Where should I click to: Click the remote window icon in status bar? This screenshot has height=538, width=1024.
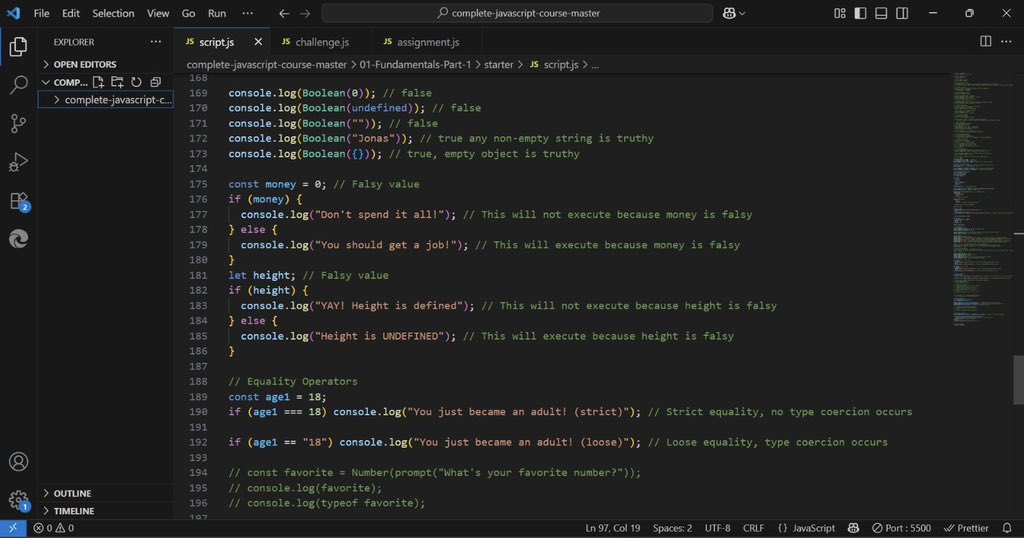pyautogui.click(x=13, y=528)
